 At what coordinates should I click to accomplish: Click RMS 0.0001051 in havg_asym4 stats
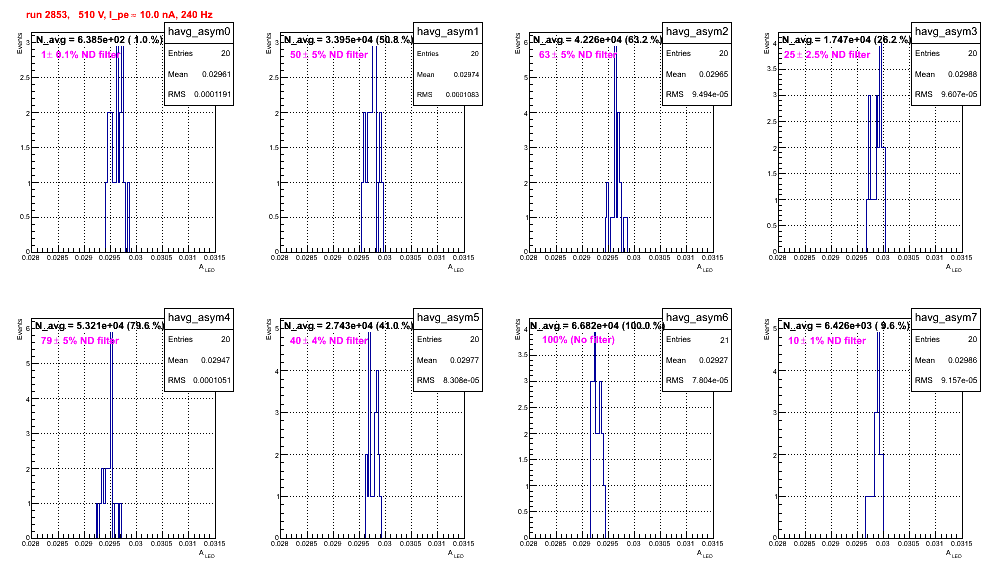(199, 380)
